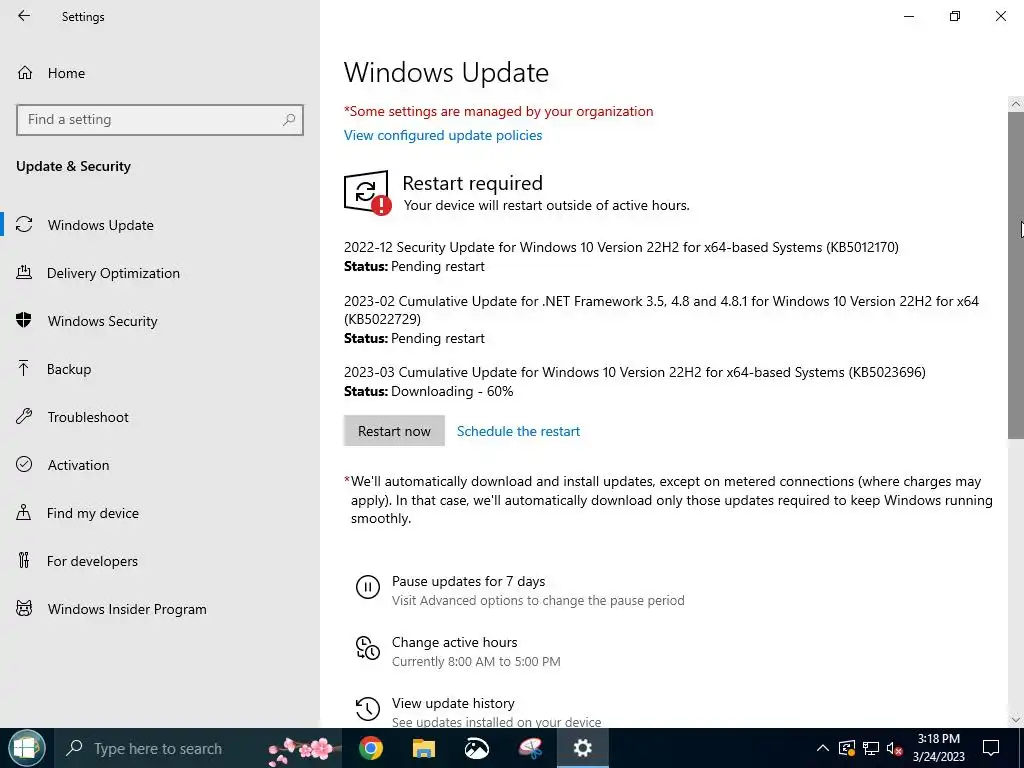Click the Windows Update sync icon in sidebar

pos(24,225)
